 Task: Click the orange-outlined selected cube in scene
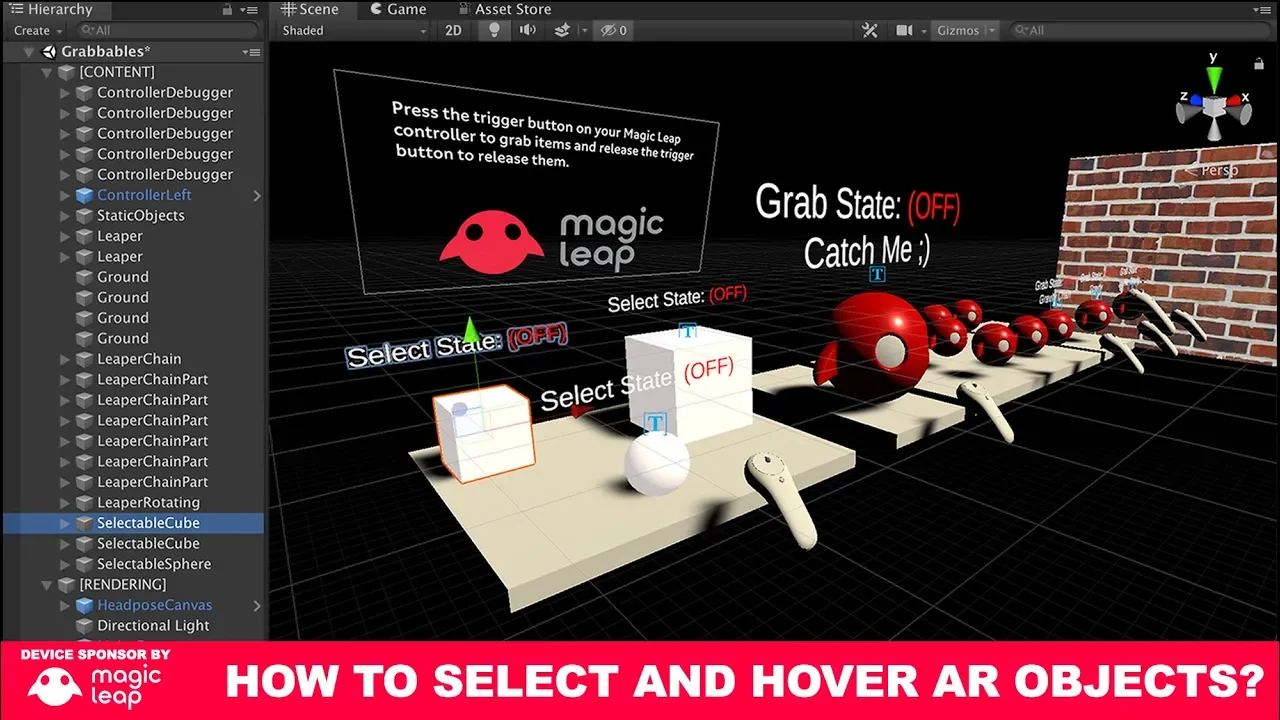click(x=484, y=436)
